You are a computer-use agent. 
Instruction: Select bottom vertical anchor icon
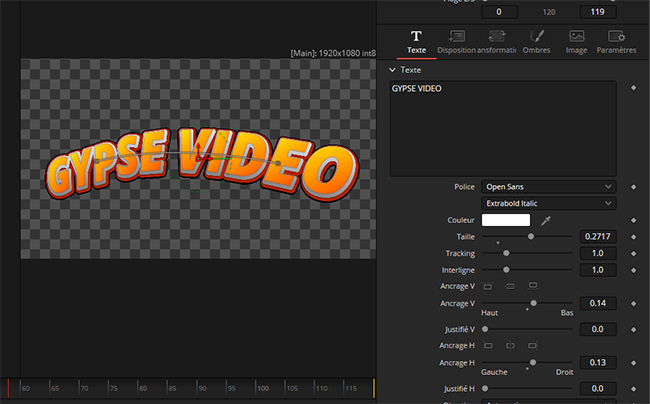(x=533, y=286)
